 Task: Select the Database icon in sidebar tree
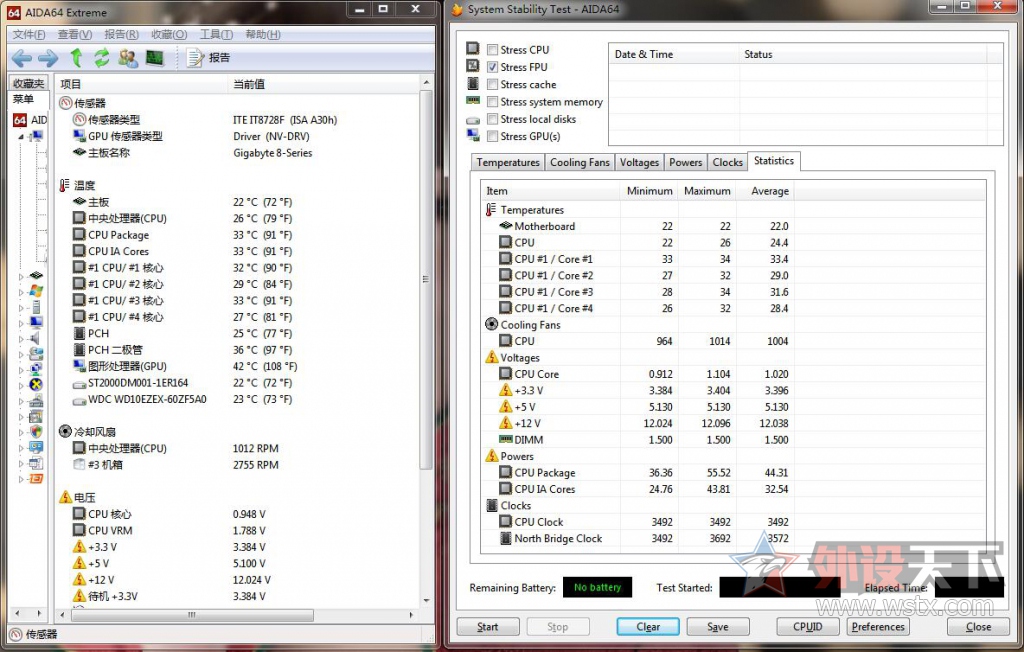(37, 463)
